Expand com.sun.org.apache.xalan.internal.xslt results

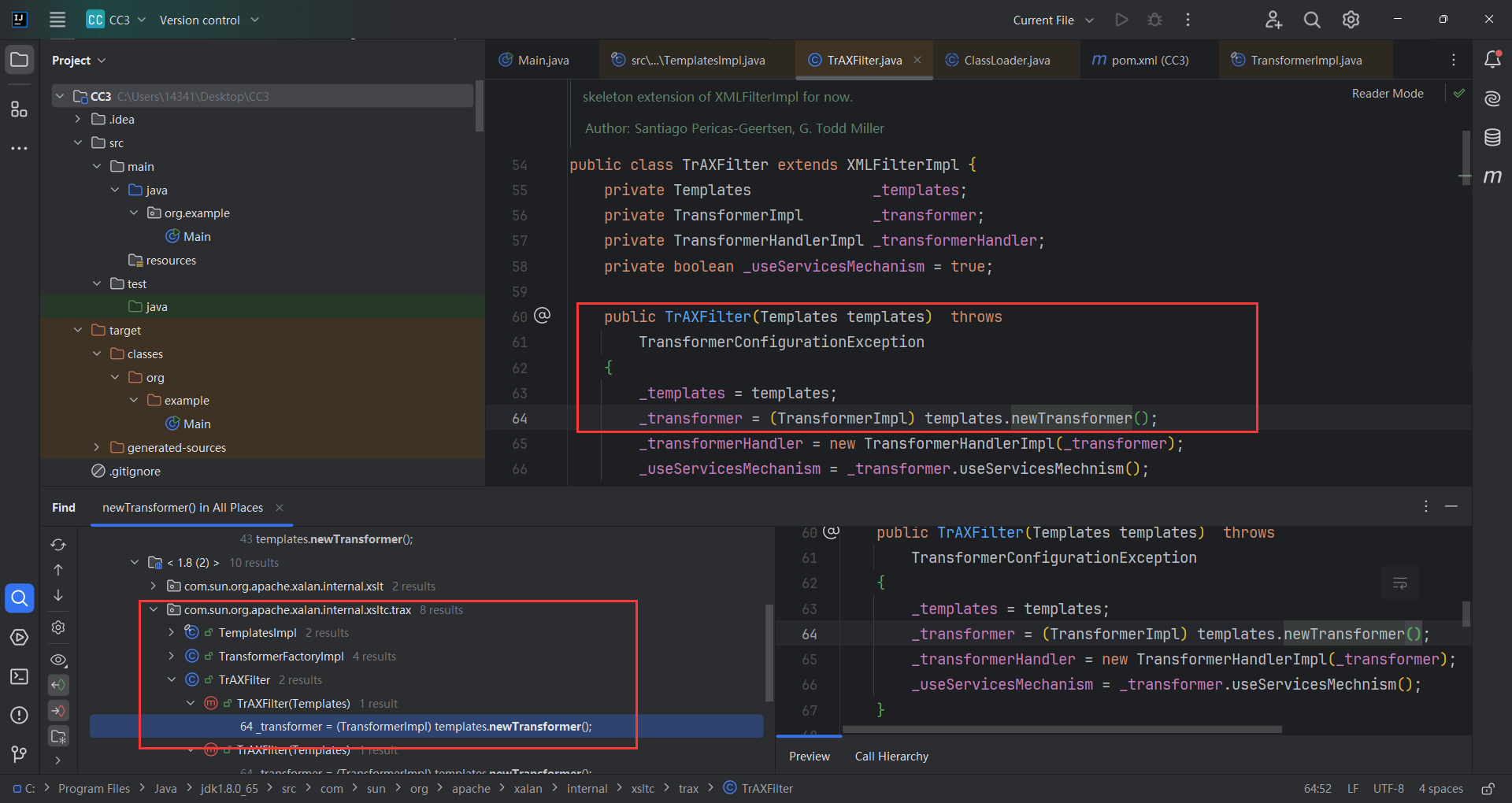(153, 587)
